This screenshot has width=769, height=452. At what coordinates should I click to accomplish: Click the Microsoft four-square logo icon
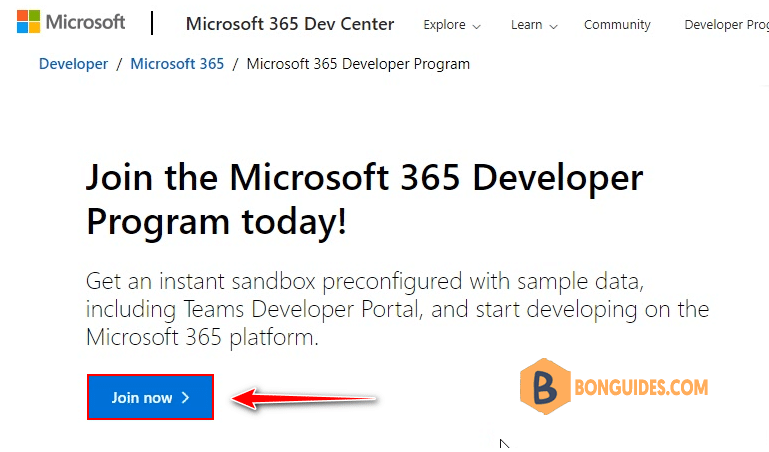point(28,22)
